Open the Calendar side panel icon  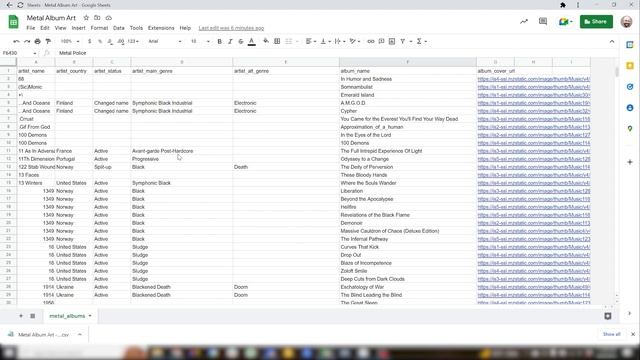pos(630,44)
